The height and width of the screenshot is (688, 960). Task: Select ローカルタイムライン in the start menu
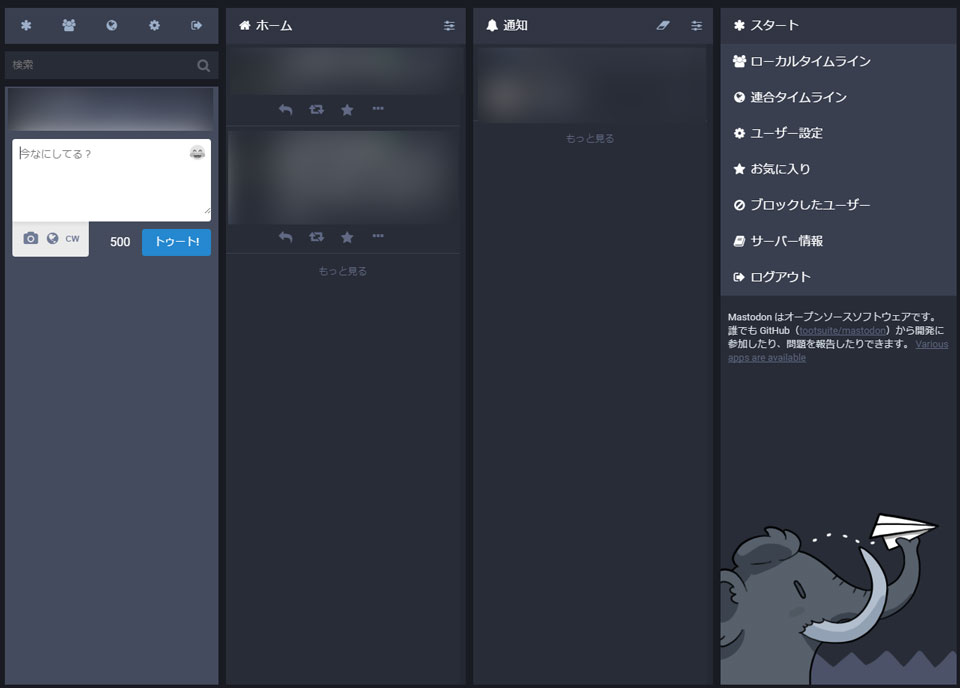(810, 62)
